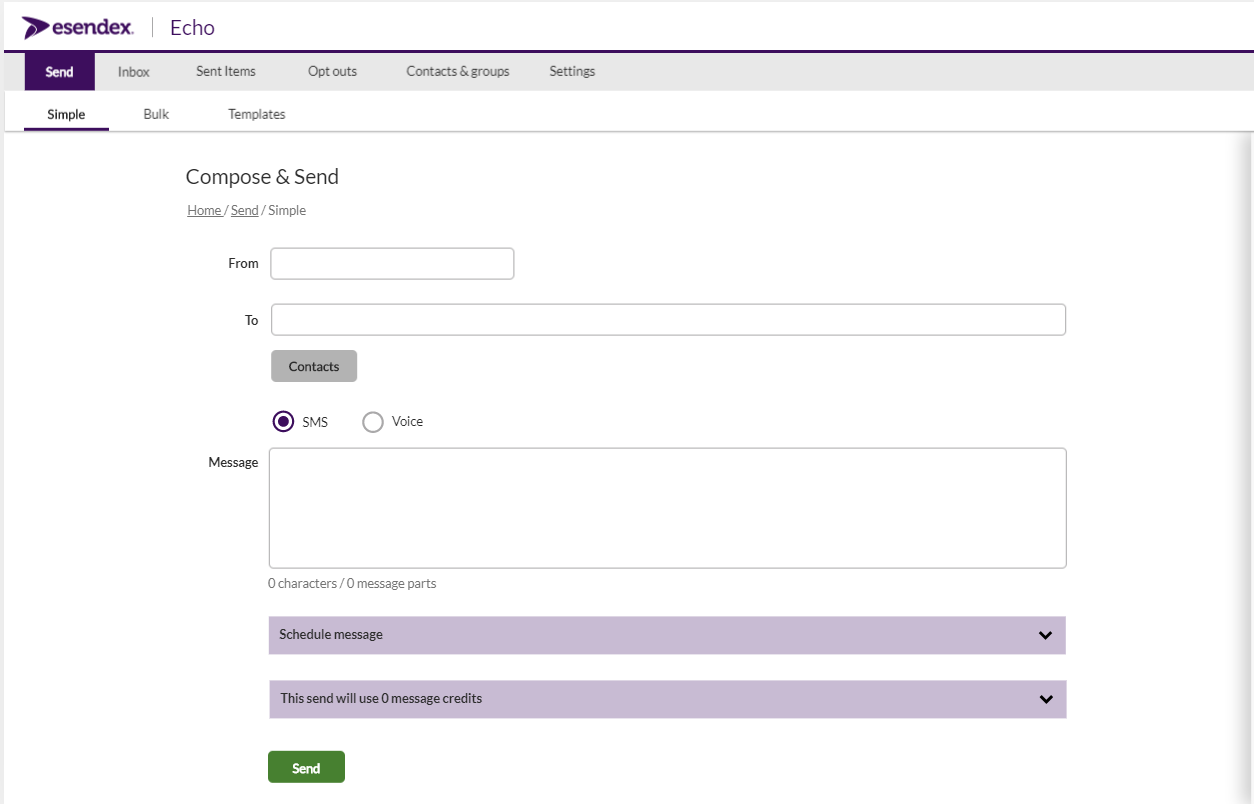
Task: Expand the Schedule message chevron
Action: click(1045, 635)
